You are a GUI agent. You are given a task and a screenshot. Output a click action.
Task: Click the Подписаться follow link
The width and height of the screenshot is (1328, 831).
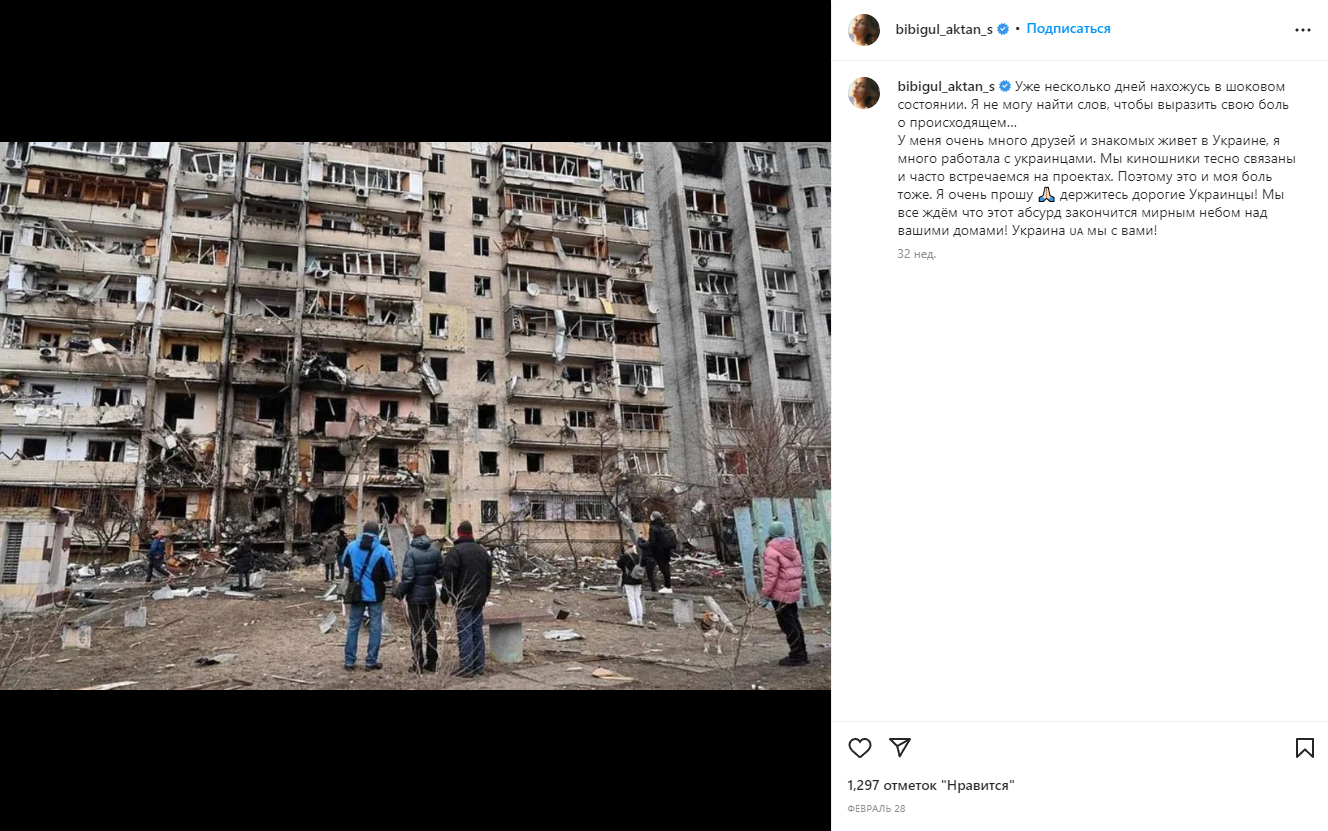point(1068,29)
